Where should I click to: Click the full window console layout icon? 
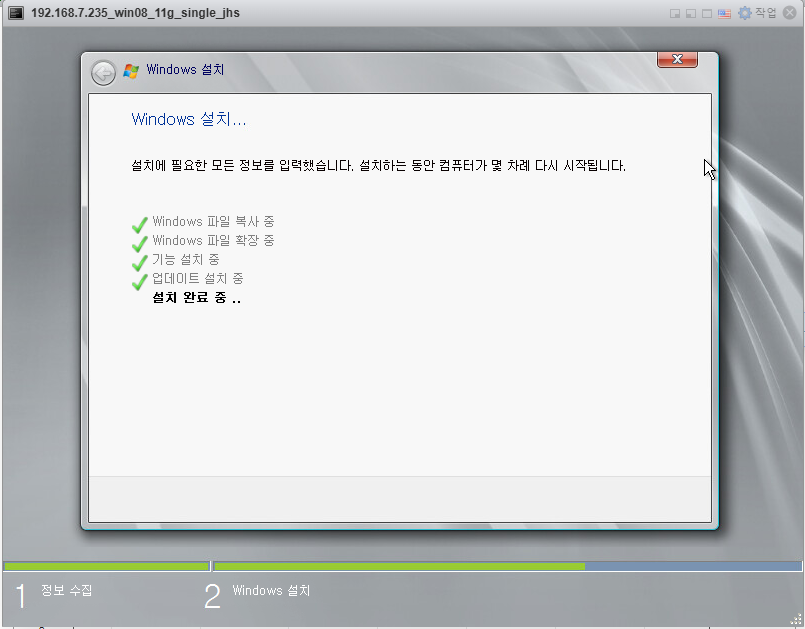click(707, 13)
